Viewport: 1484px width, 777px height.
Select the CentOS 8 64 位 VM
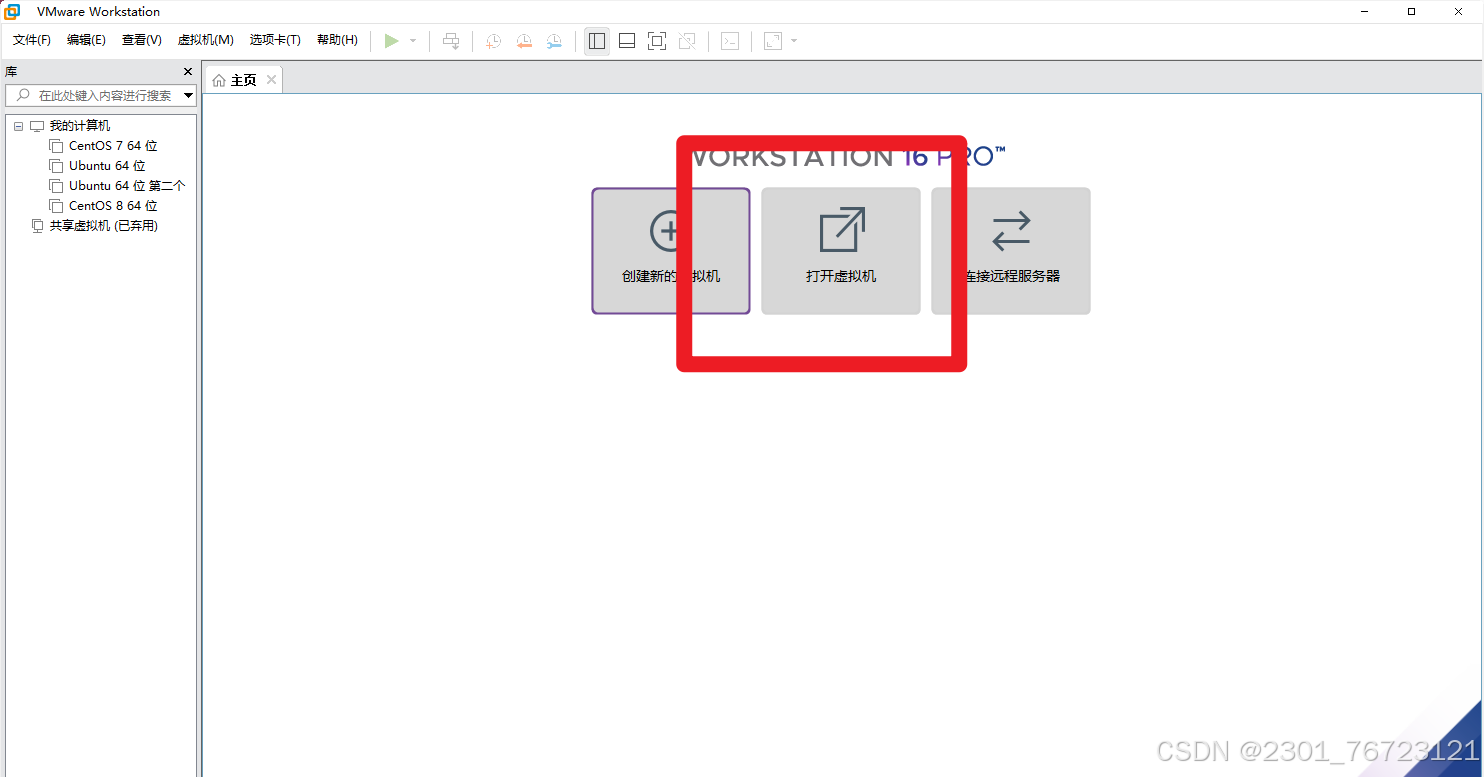113,206
